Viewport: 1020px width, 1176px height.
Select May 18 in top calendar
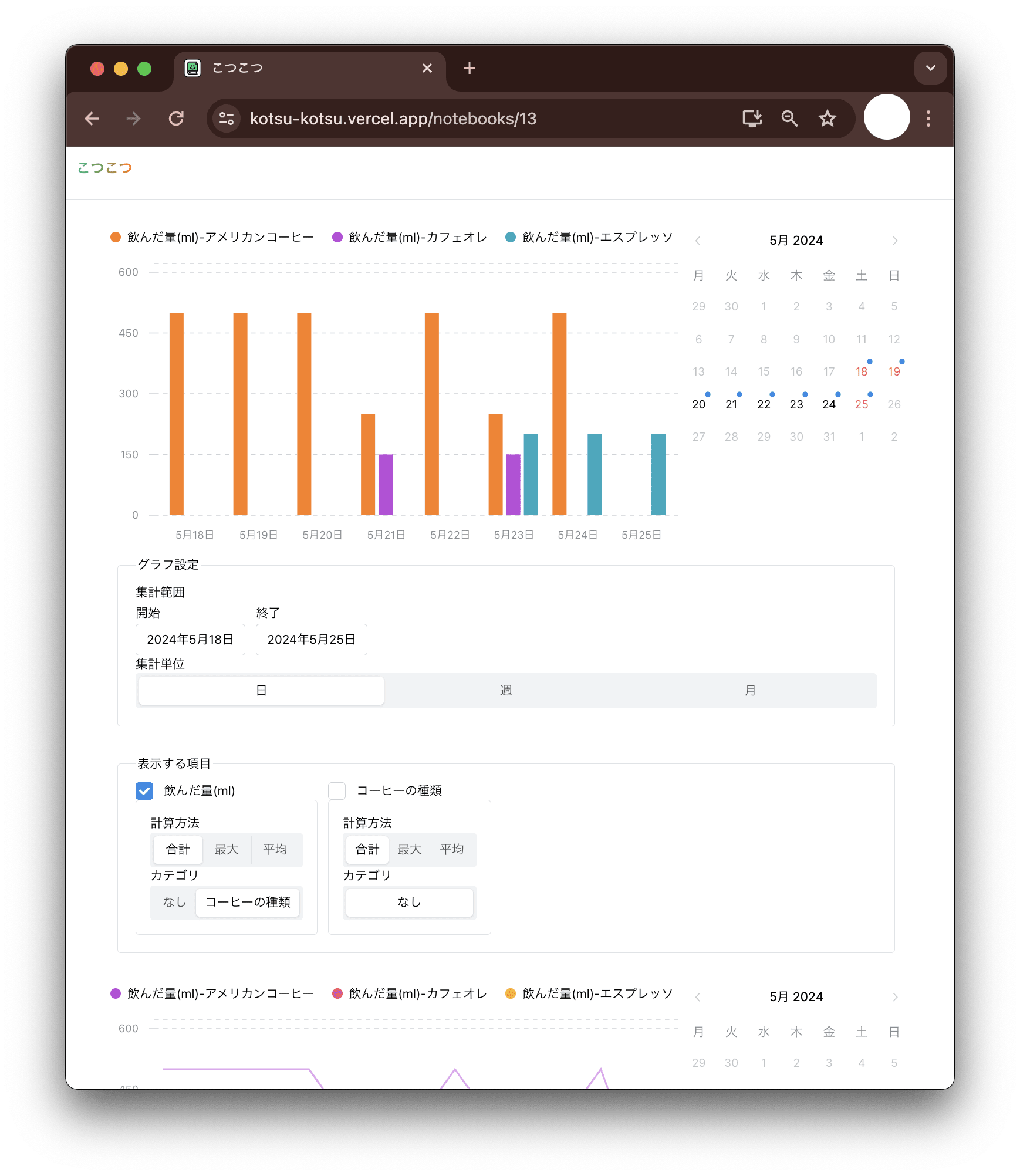(x=861, y=371)
